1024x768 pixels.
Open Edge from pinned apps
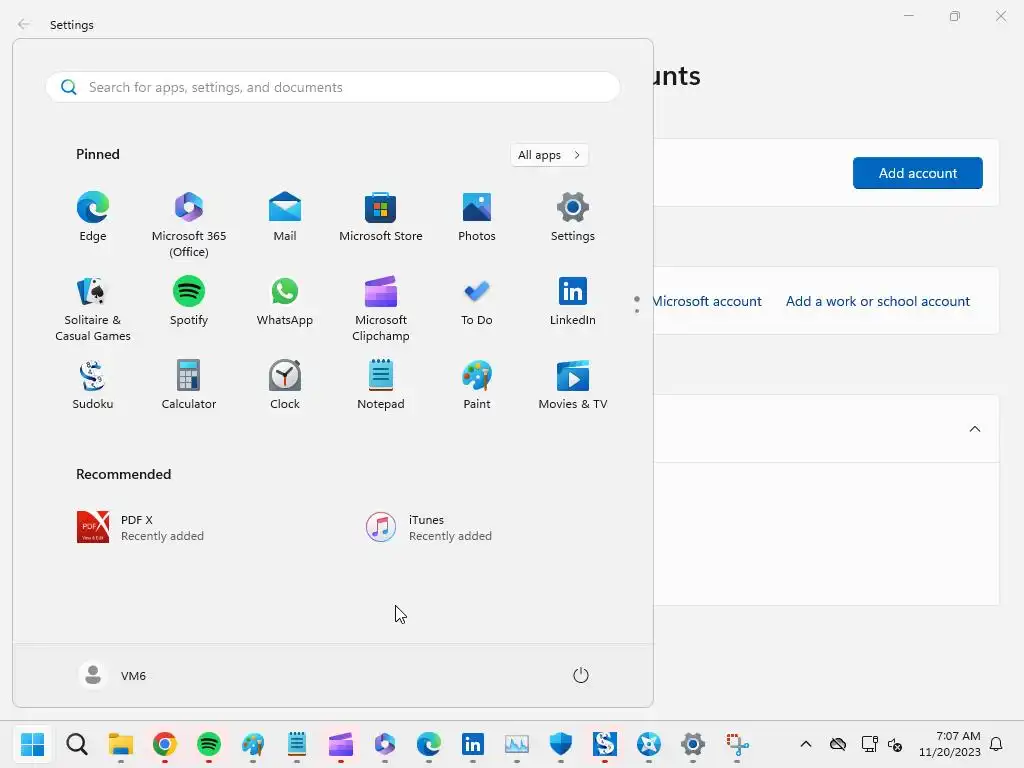click(93, 217)
